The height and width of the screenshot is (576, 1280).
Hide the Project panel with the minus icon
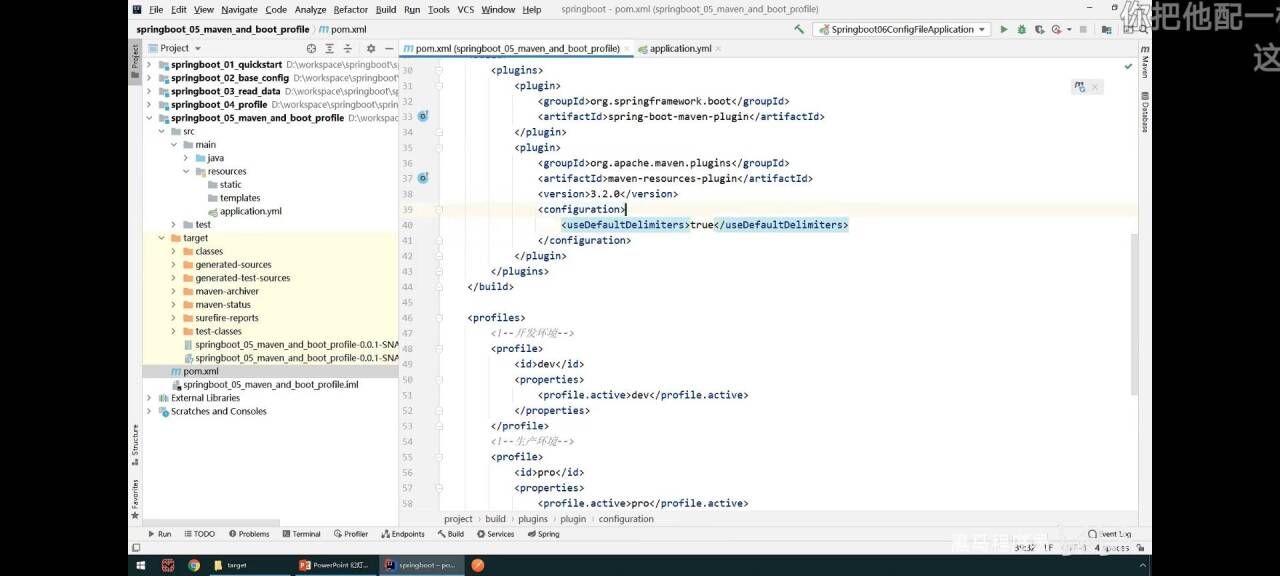(x=389, y=48)
